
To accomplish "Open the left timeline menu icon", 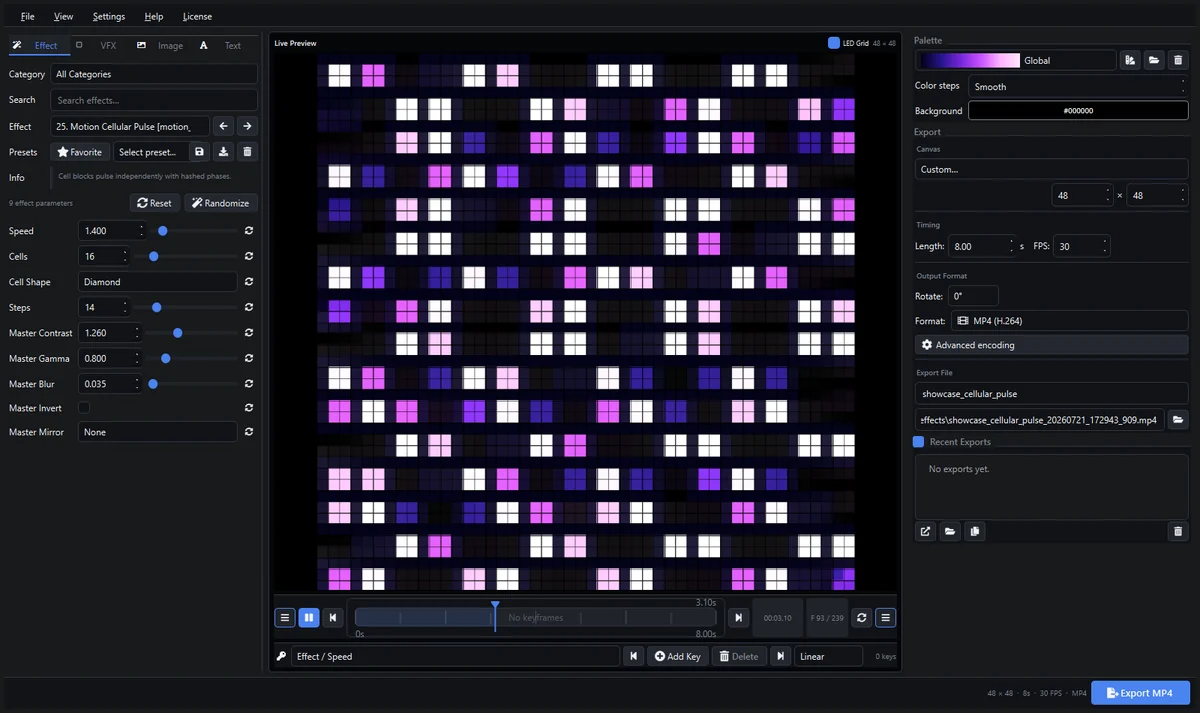I will [x=285, y=618].
